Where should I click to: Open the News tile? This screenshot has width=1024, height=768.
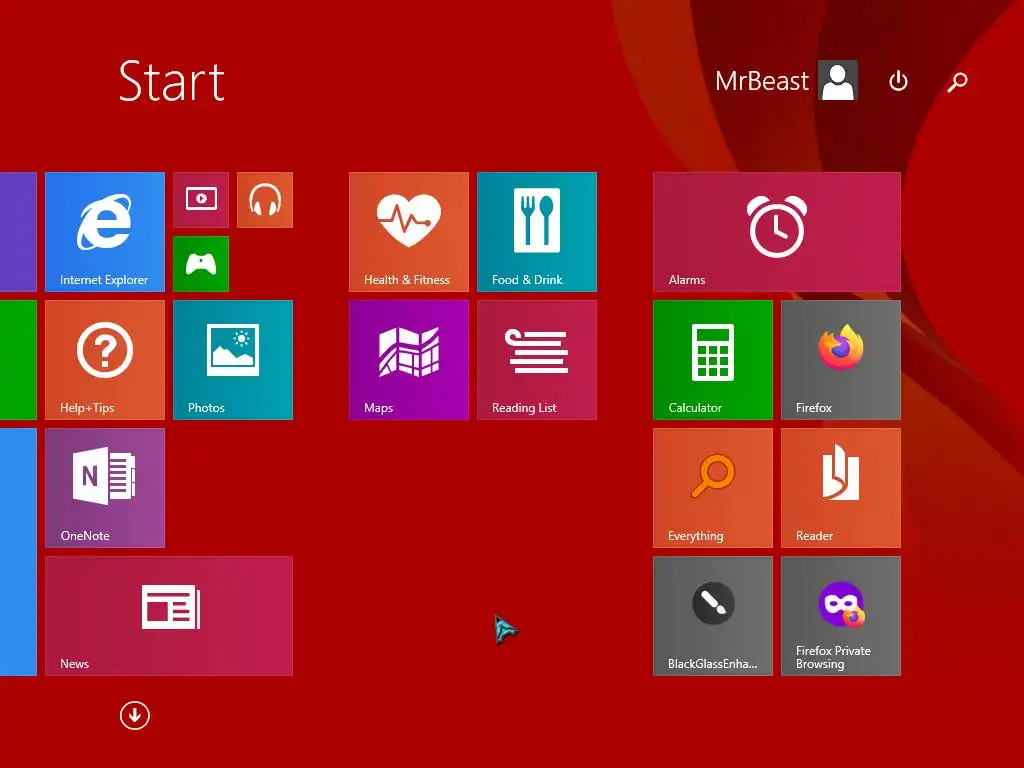tap(168, 616)
